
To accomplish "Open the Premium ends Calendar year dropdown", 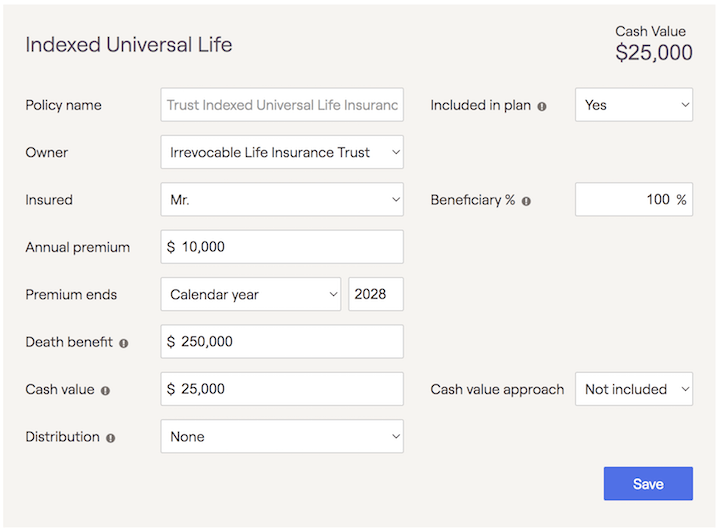I will pyautogui.click(x=250, y=294).
